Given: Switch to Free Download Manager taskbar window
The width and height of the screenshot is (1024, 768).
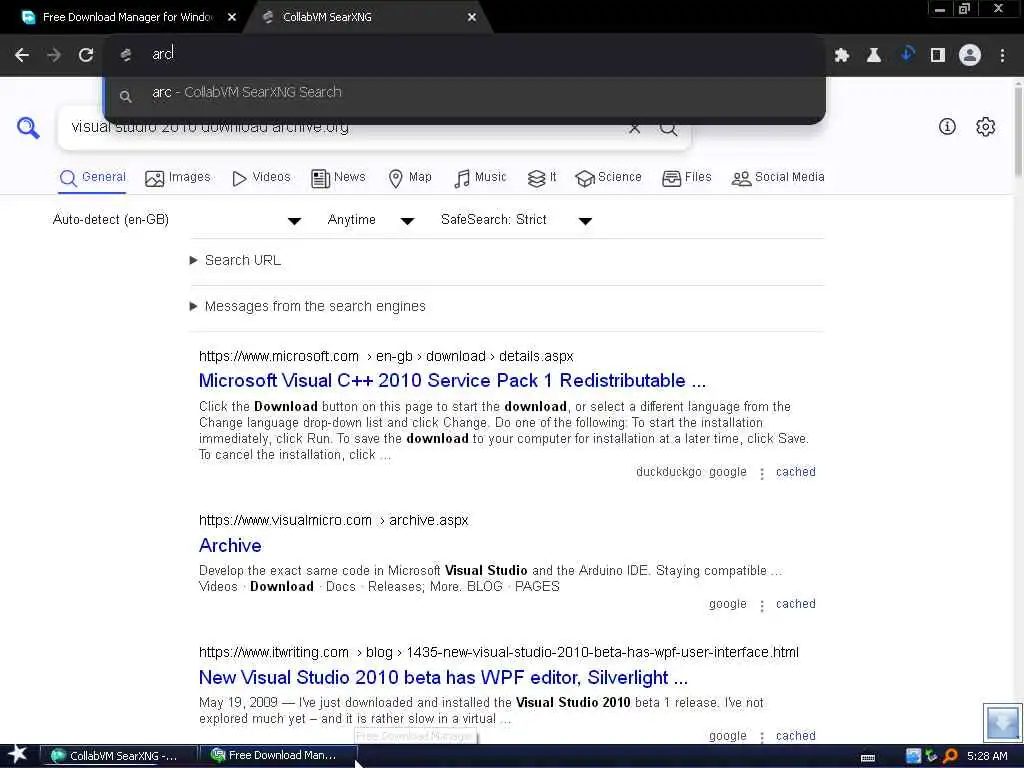Looking at the screenshot, I should 278,756.
